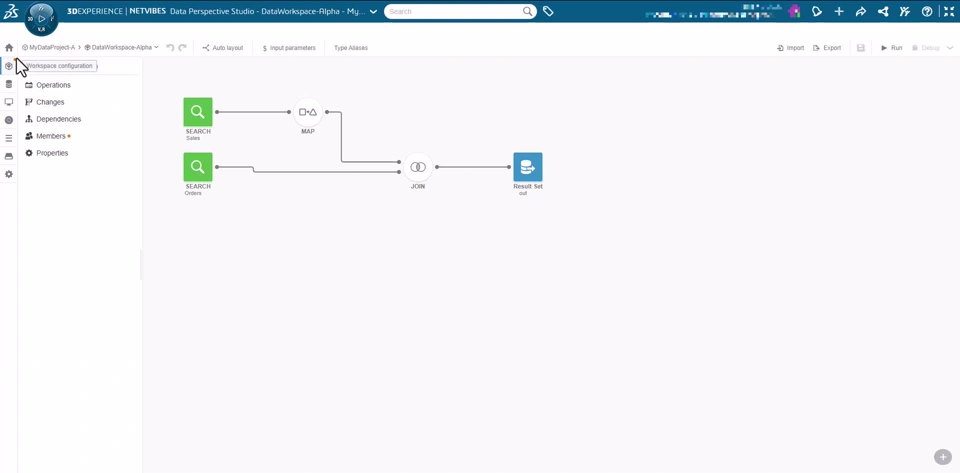Click the tag icon beside search
Screen dimensions: 960x473
click(x=548, y=11)
